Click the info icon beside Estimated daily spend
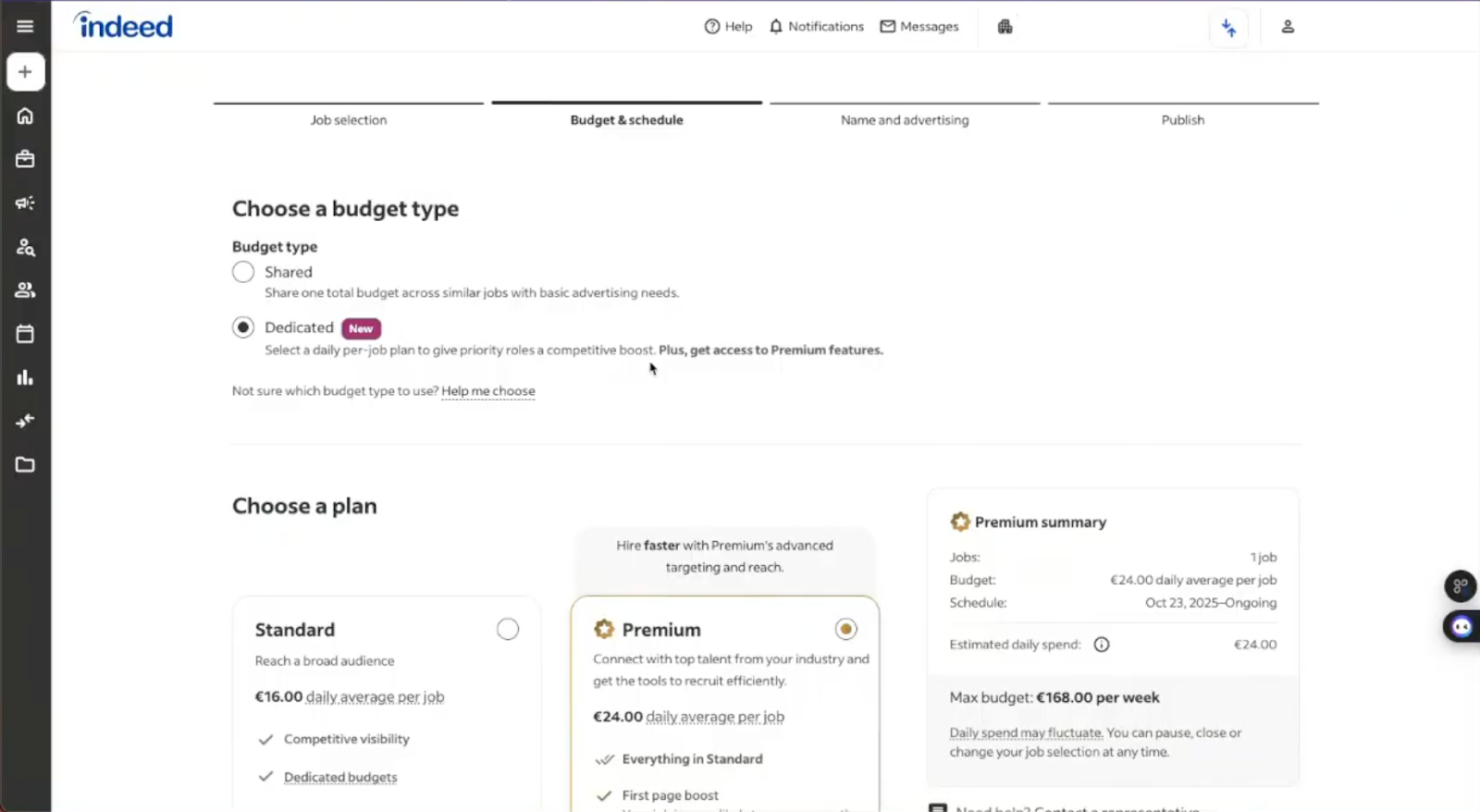The image size is (1480, 812). (1101, 645)
